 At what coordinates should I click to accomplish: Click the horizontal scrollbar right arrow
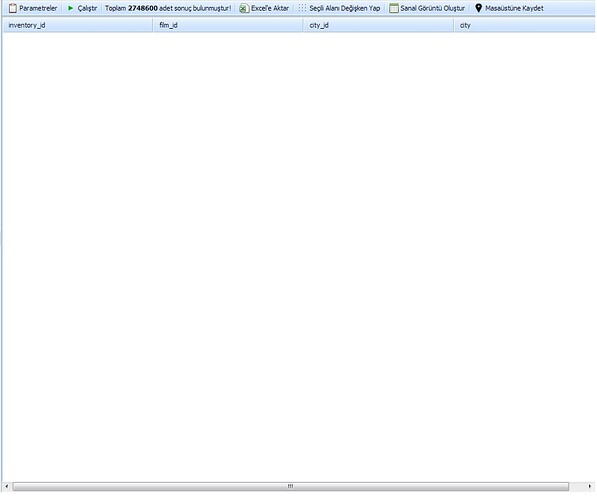590,486
